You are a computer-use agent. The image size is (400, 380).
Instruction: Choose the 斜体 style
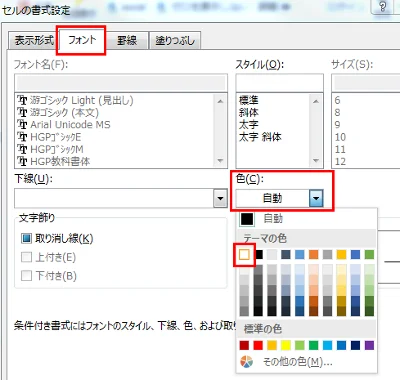point(248,112)
